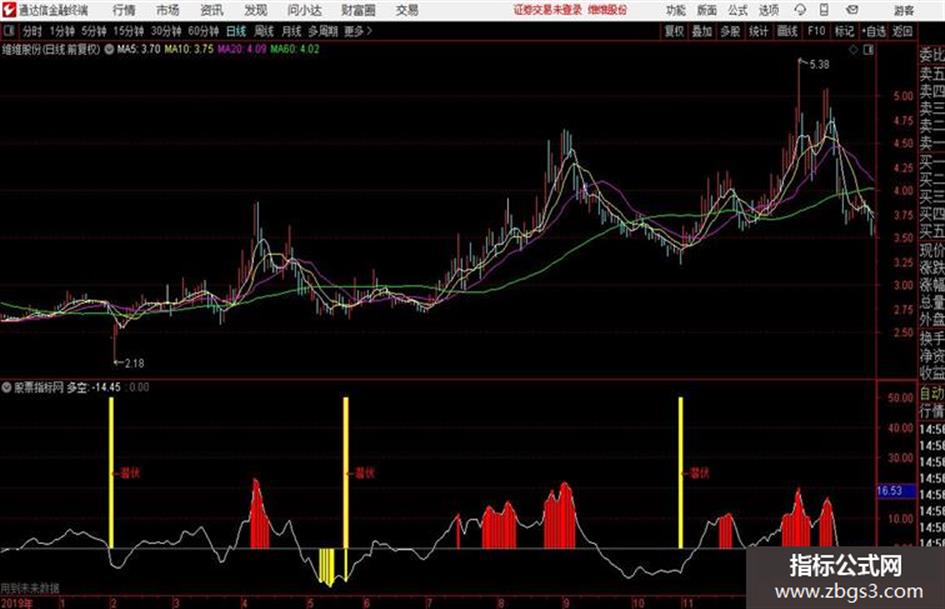
Task: Toggle the left side panel icon
Action: [8, 31]
